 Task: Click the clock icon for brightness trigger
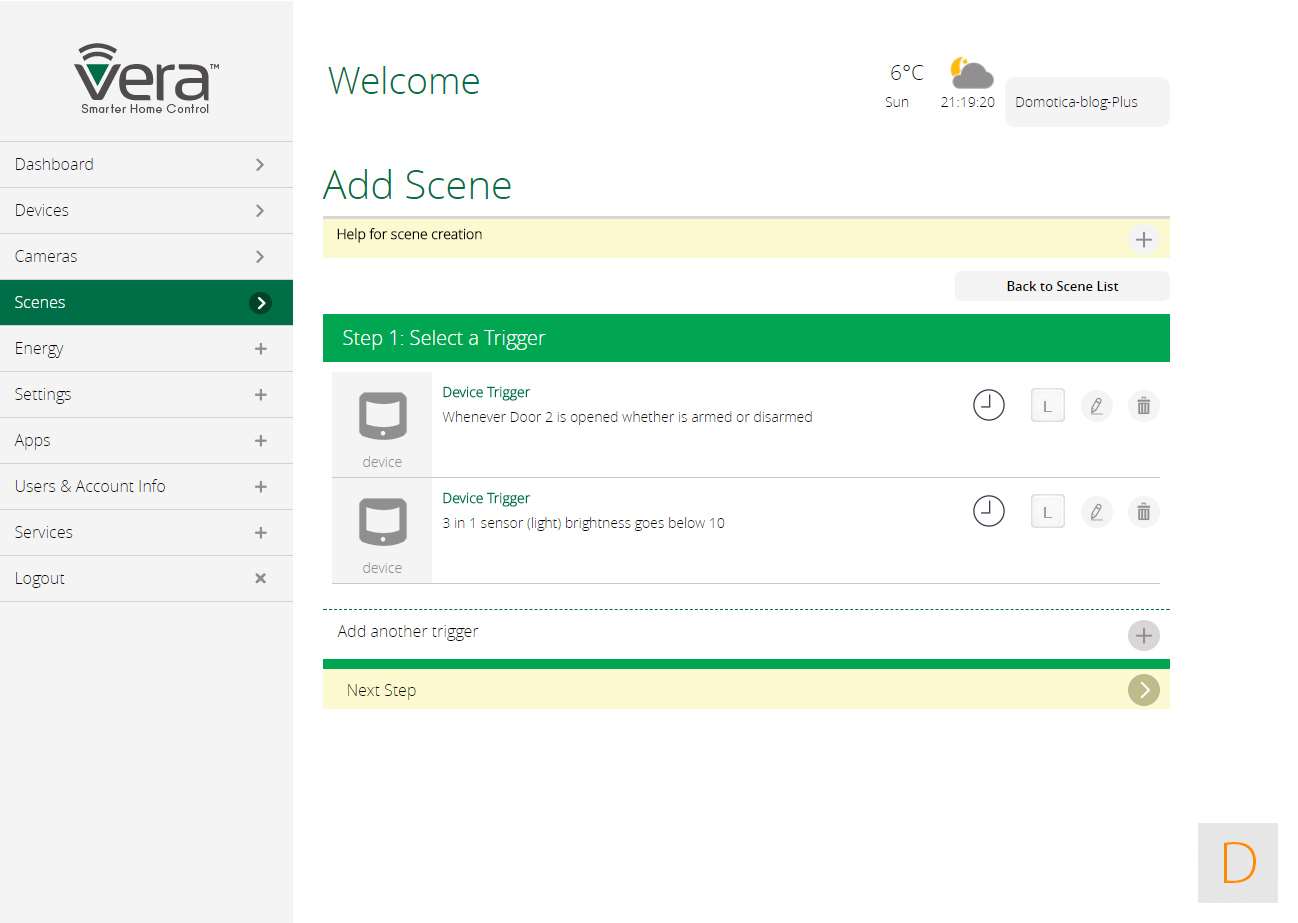(988, 512)
